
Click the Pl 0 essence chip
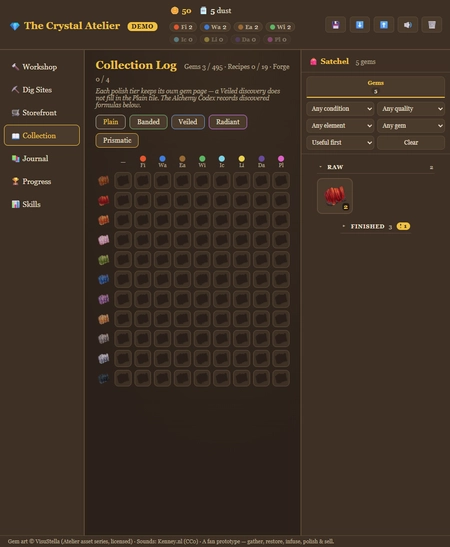tap(277, 39)
